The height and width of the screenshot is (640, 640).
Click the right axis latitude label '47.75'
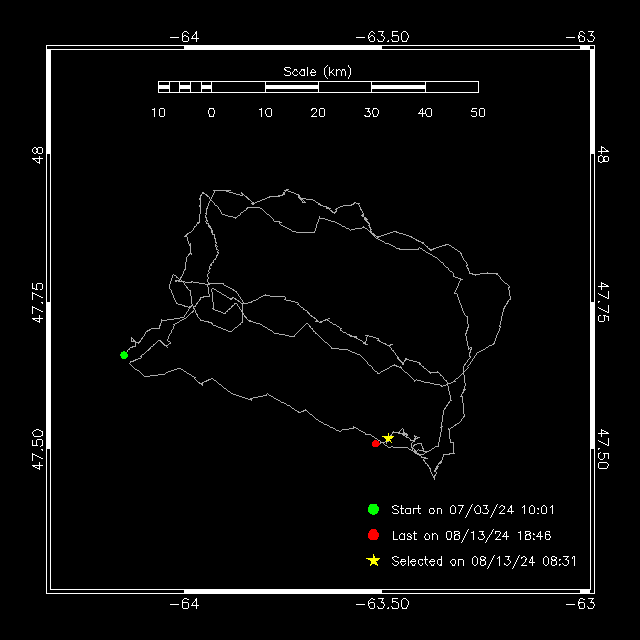click(603, 302)
